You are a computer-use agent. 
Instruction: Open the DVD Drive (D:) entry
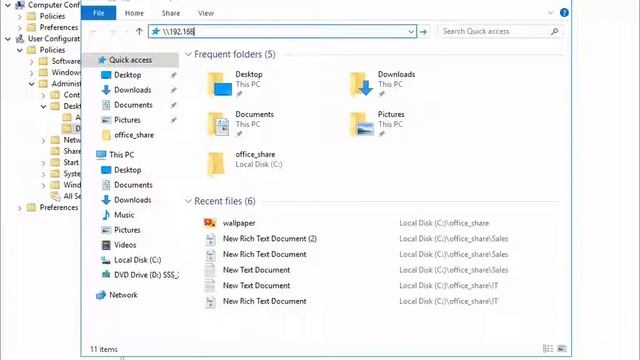[x=146, y=275]
